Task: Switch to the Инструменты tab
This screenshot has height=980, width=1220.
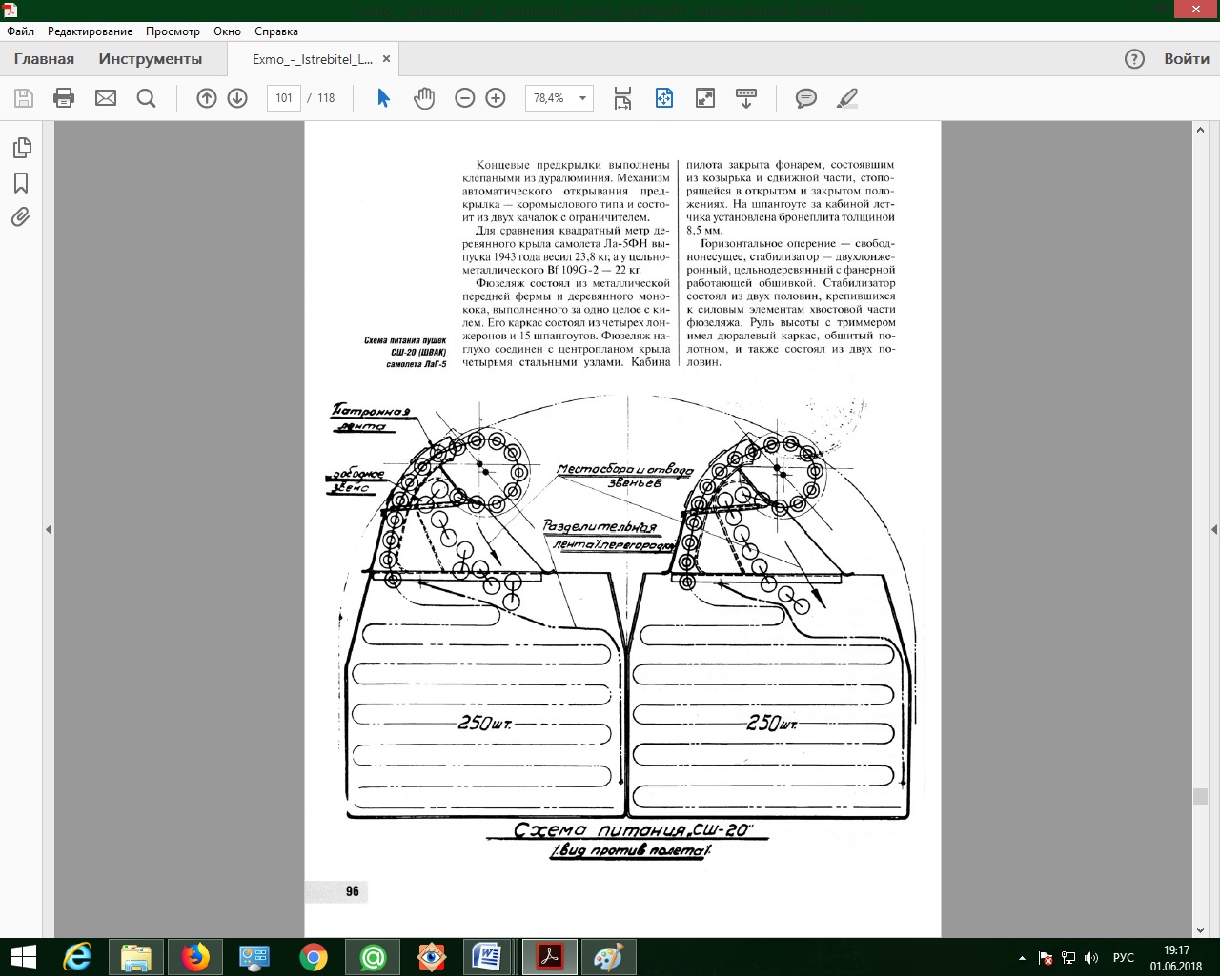Action: [151, 59]
